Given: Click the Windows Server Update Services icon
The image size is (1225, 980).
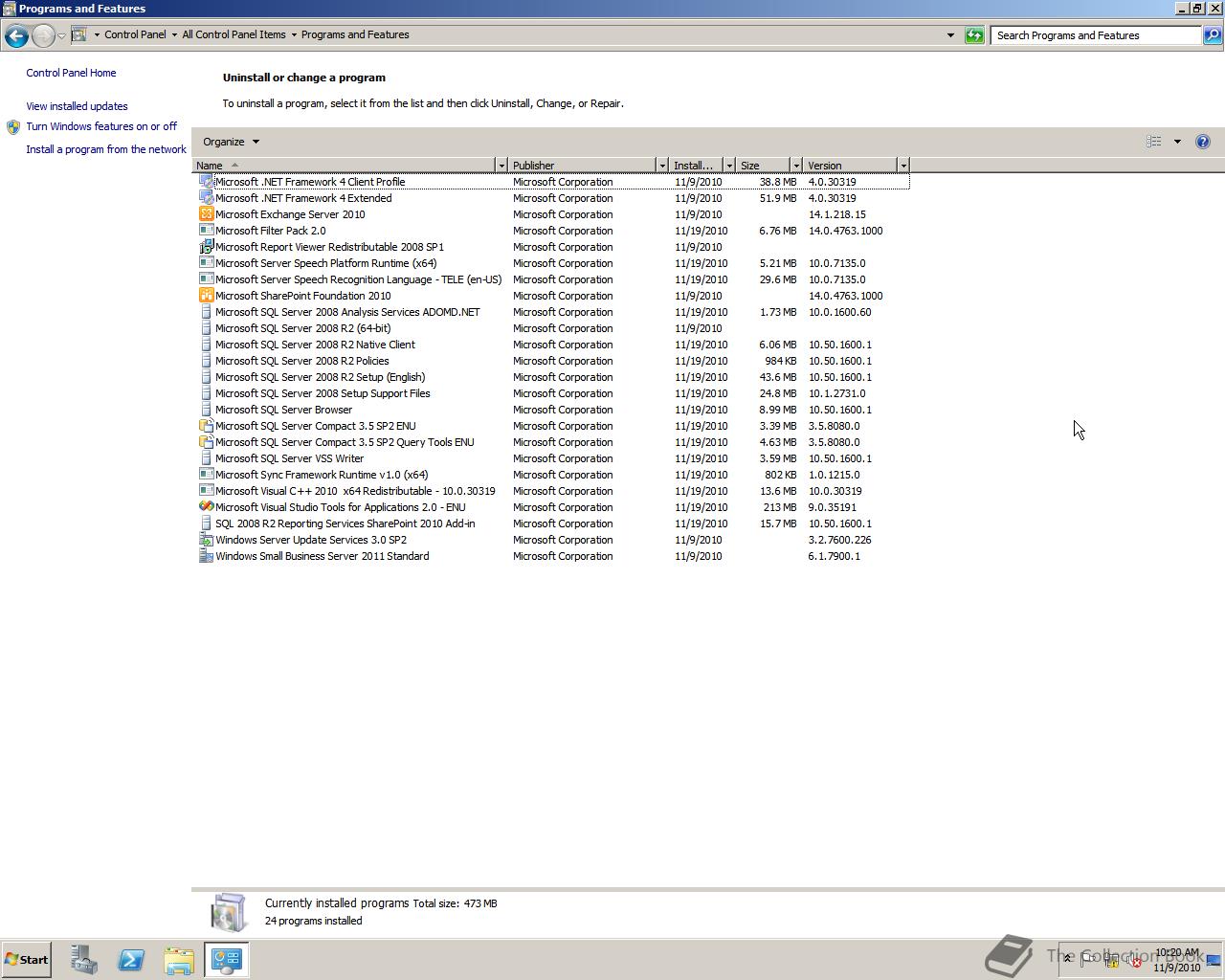Looking at the screenshot, I should (x=206, y=540).
